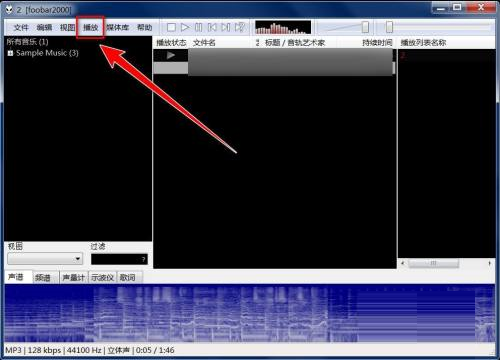Open the 播放 menu
Screen dimensions: 500x360
(90, 27)
